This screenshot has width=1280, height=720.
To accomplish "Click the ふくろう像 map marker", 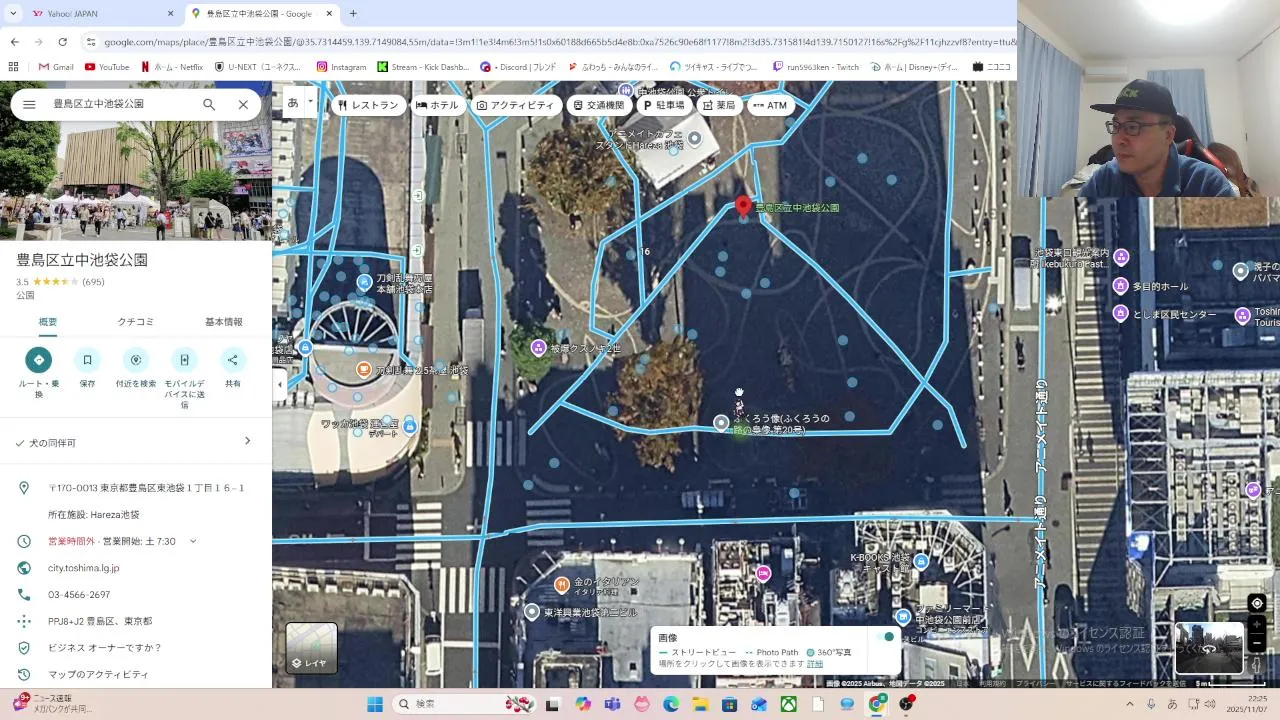I will click(x=721, y=423).
